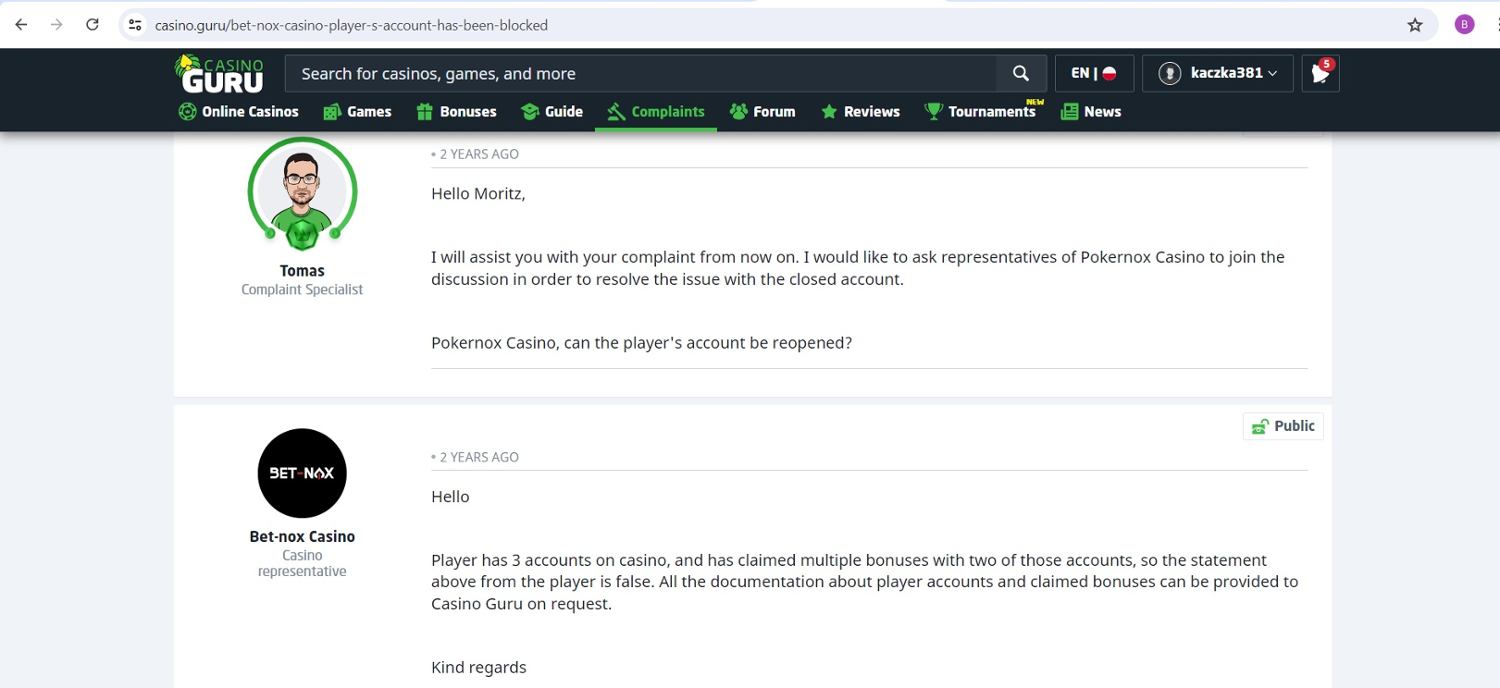Viewport: 1500px width, 688px height.
Task: Open the Tournaments page
Action: point(979,112)
